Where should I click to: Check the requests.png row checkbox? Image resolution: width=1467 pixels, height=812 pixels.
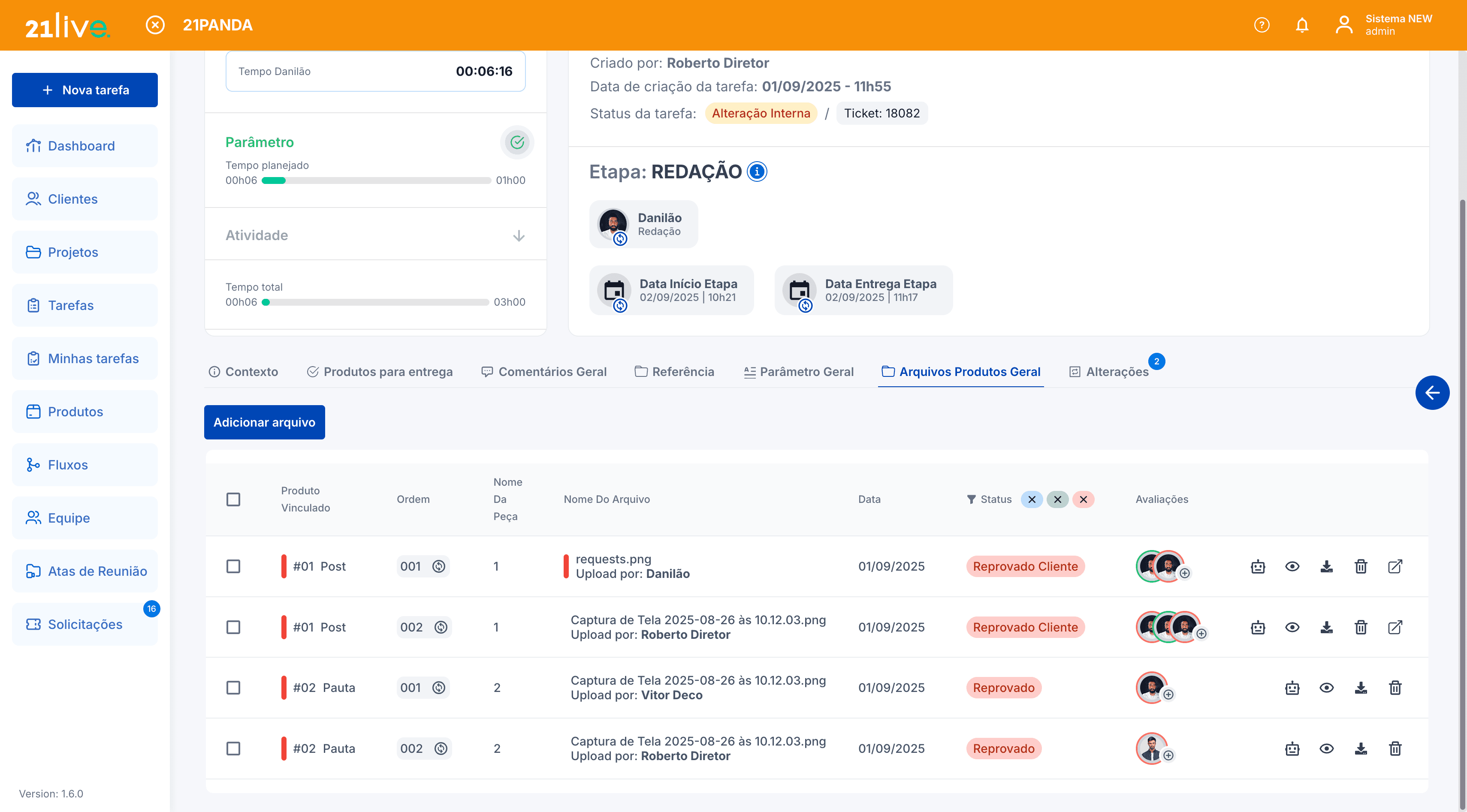pos(233,566)
